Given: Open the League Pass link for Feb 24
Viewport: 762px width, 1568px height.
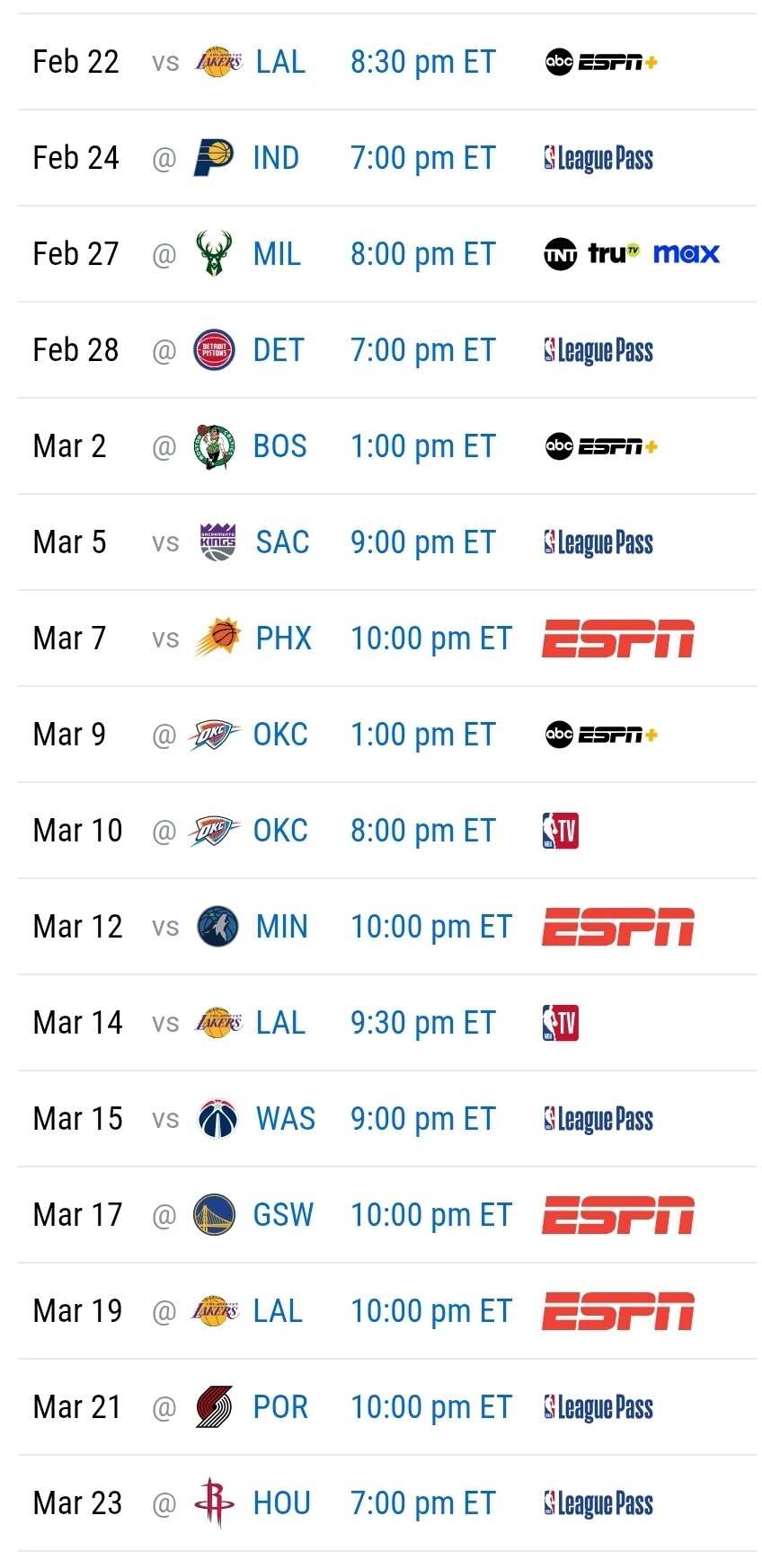Looking at the screenshot, I should [598, 159].
